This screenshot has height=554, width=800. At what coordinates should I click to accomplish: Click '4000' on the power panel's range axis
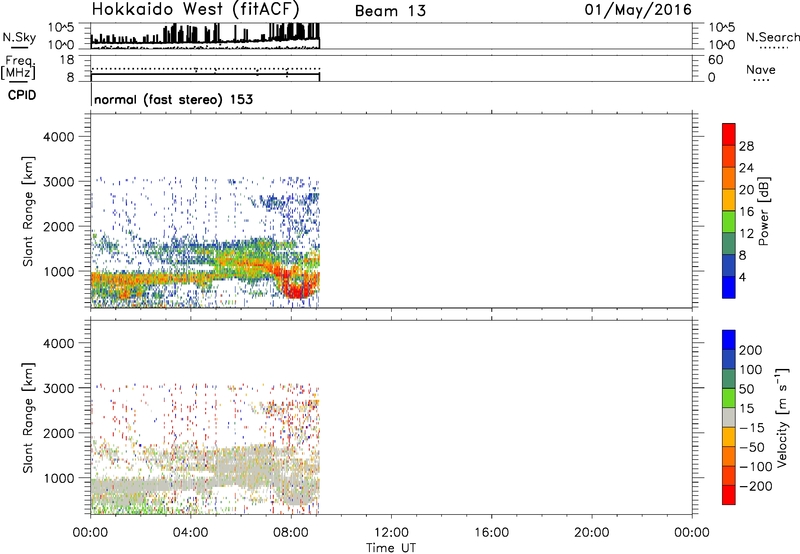click(x=58, y=137)
